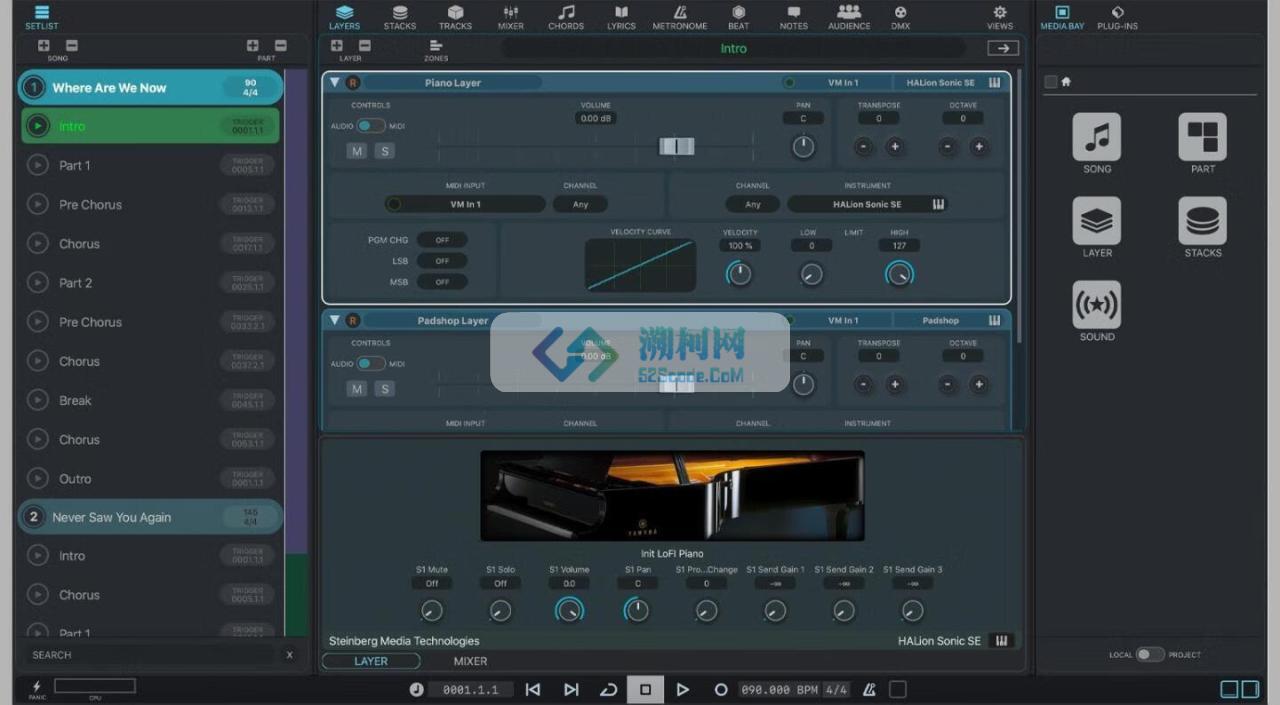Select the Sound media bay icon
This screenshot has width=1280, height=705.
pos(1097,305)
